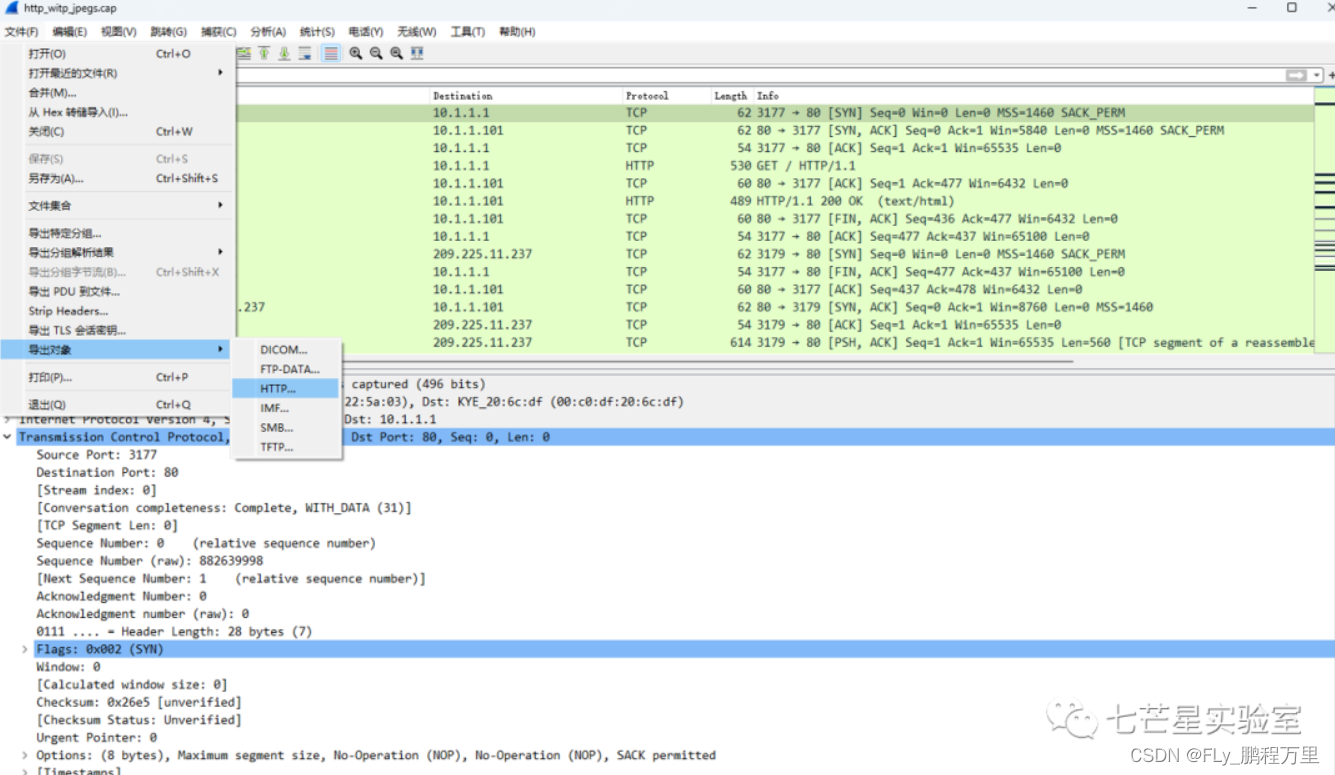Image resolution: width=1335 pixels, height=775 pixels.
Task: Click the Wireshark shark fin title icon
Action: point(12,7)
